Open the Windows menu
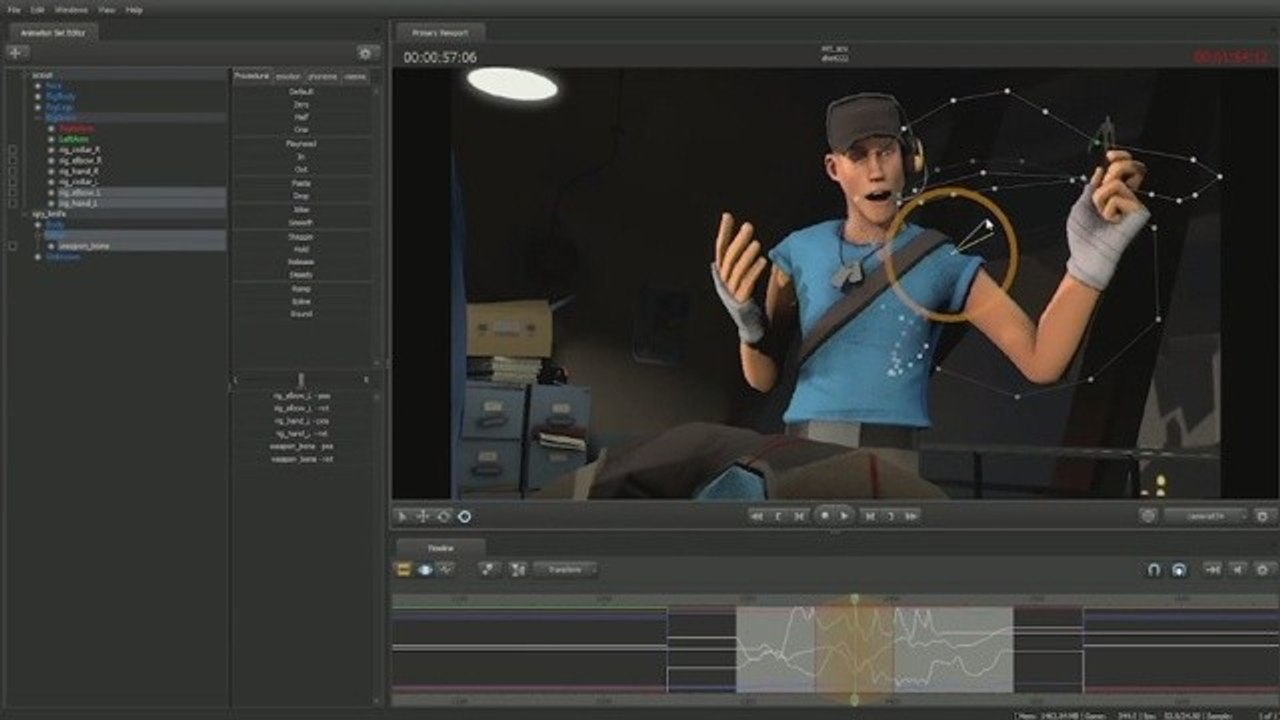 (x=71, y=9)
